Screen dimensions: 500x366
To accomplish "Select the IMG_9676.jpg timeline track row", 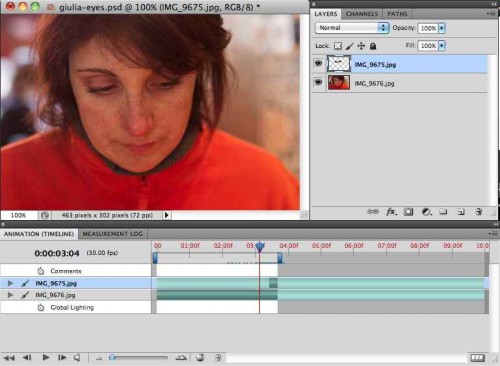I will pos(76,295).
